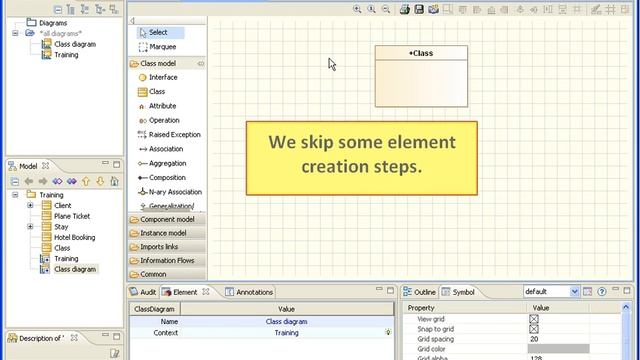This screenshot has height=360, width=640.
Task: Activate the Aggregation link tool
Action: (x=162, y=163)
